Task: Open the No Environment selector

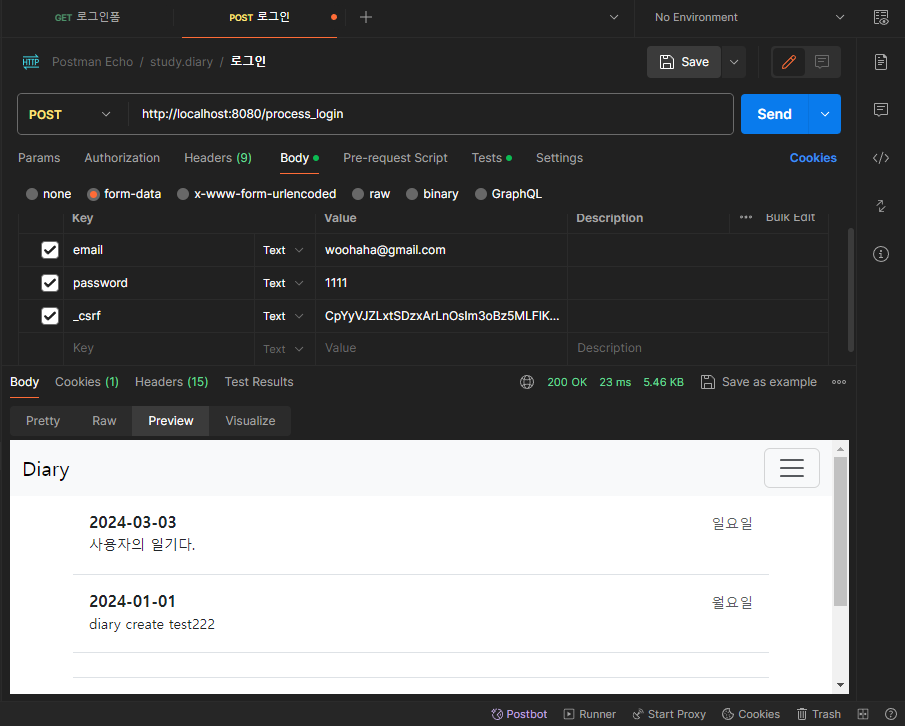Action: (x=749, y=17)
